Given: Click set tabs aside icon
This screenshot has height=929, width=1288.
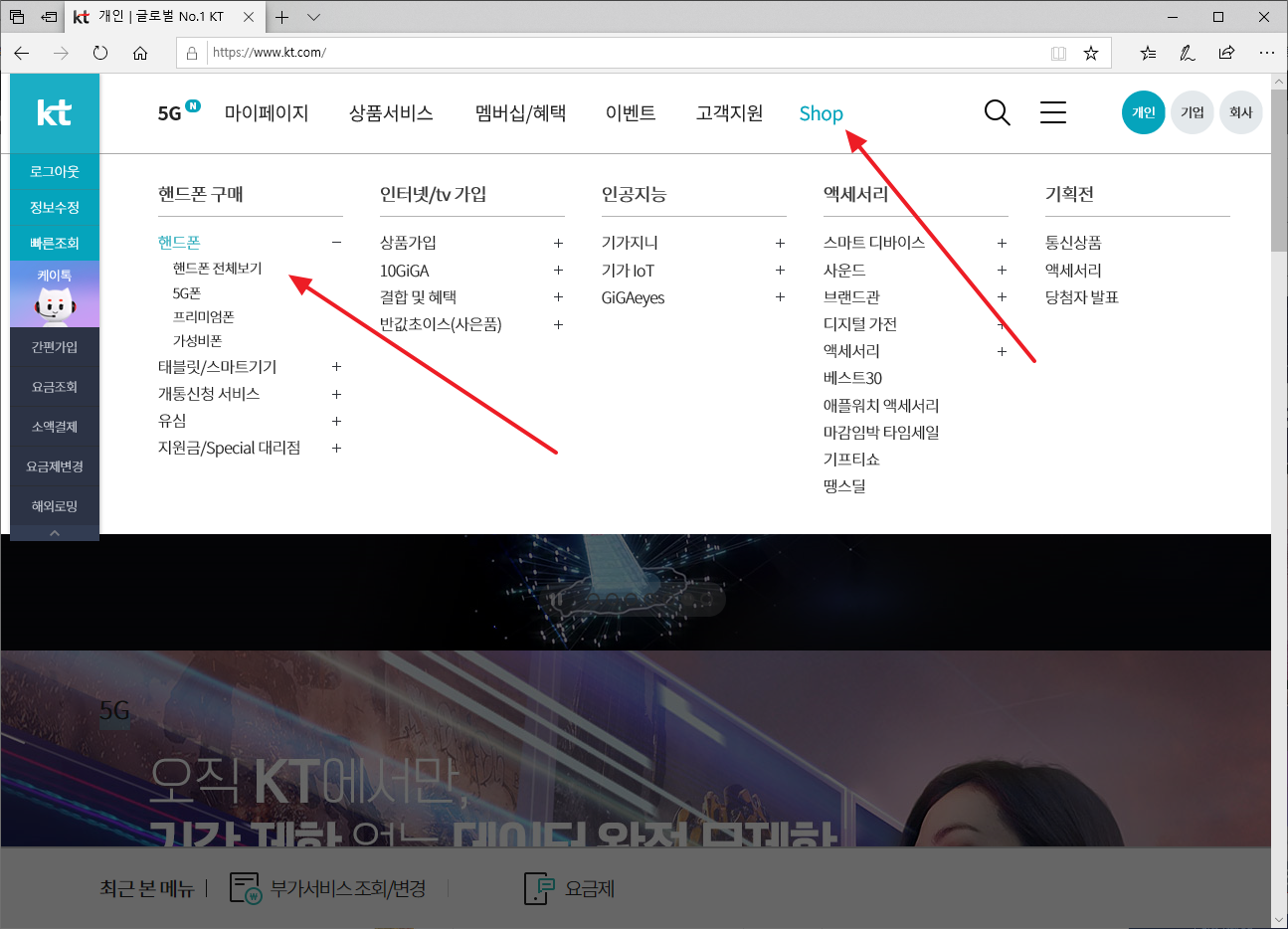Looking at the screenshot, I should 49,17.
